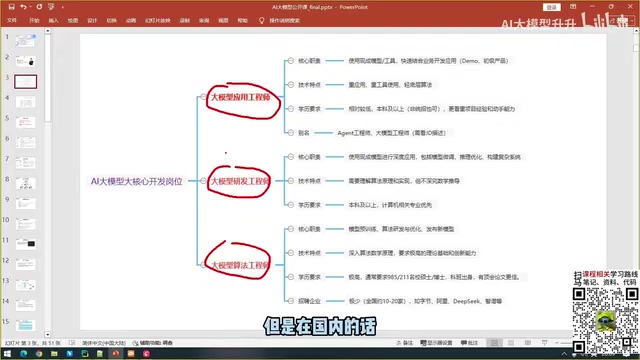This screenshot has height=360, width=640.
Task: Open the 视图 ribbon tab
Action: click(x=223, y=20)
